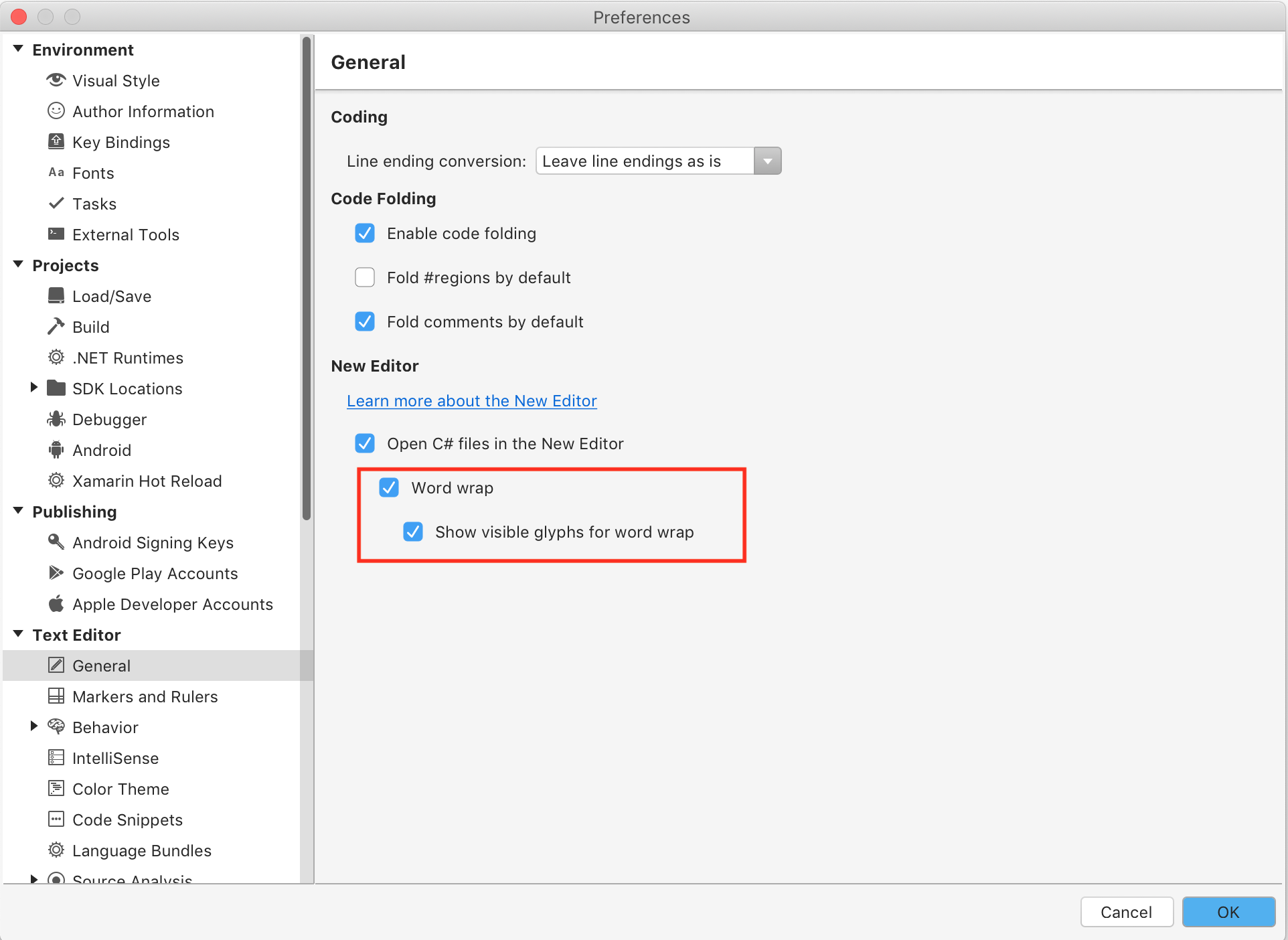1288x940 pixels.
Task: Click the Build hammer icon
Action: tap(56, 327)
